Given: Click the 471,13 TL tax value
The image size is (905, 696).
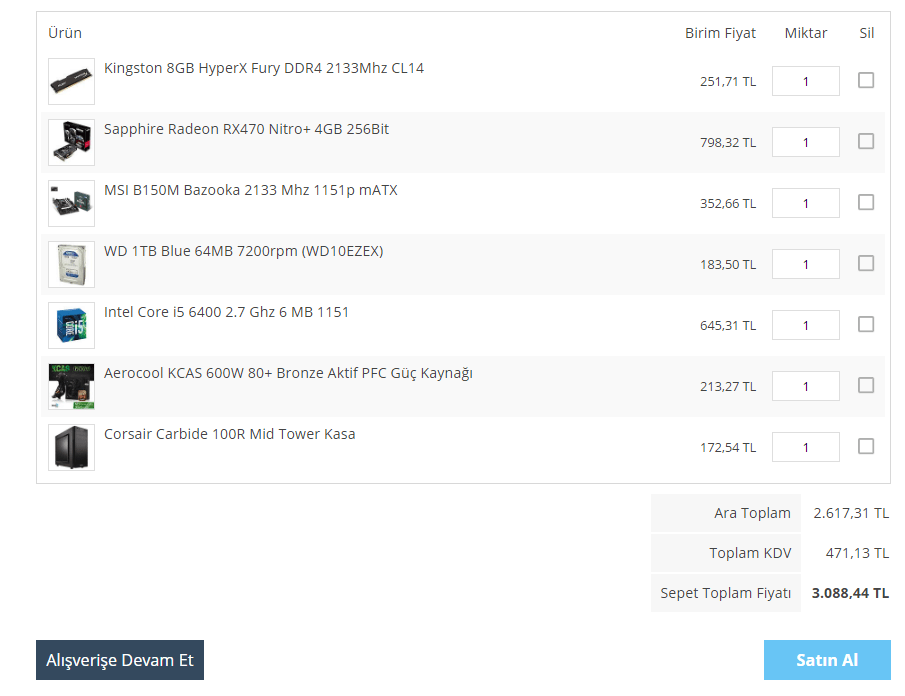Looking at the screenshot, I should (x=857, y=553).
